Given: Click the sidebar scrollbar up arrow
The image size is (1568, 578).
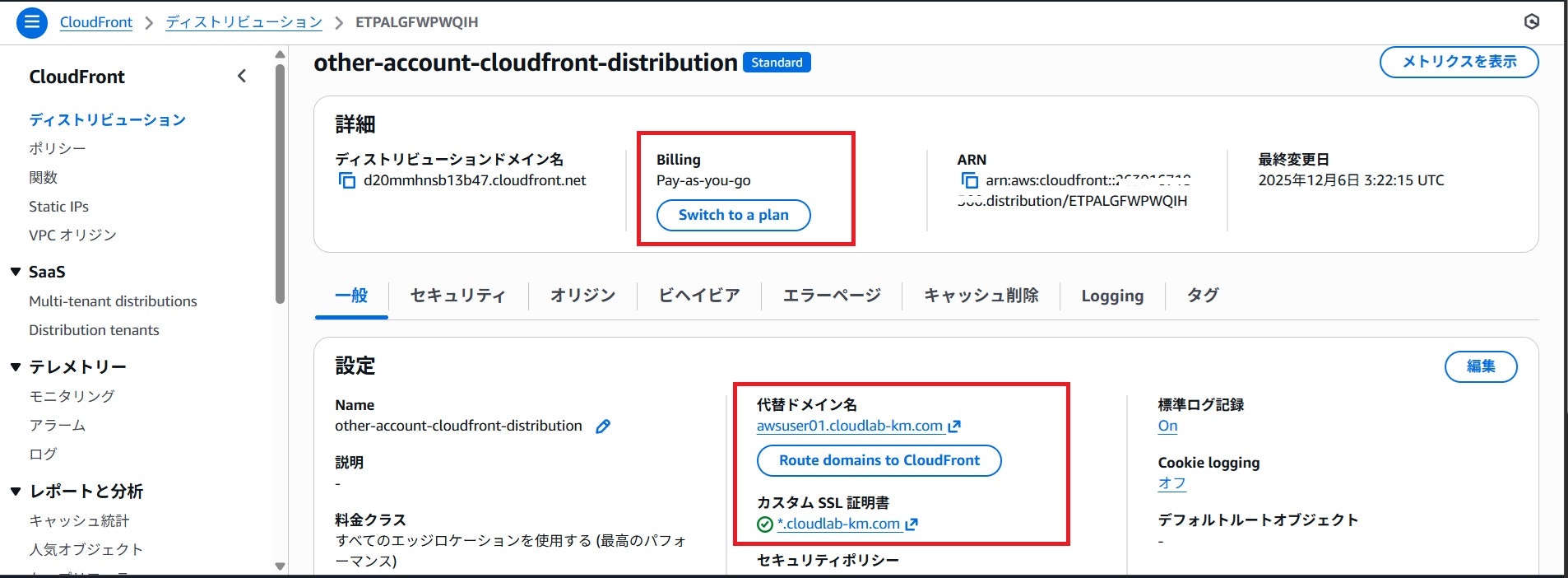Looking at the screenshot, I should tap(280, 54).
